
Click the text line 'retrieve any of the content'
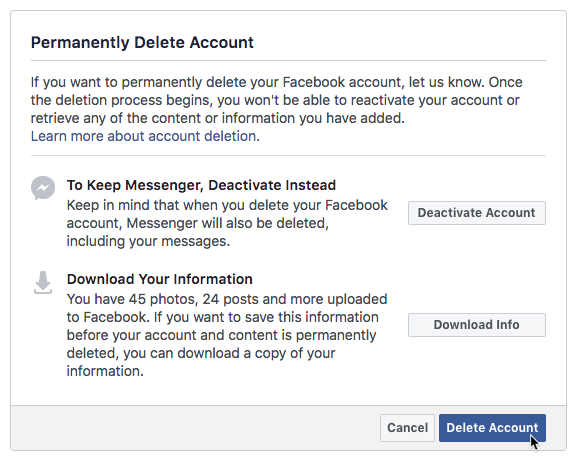[x=218, y=118]
